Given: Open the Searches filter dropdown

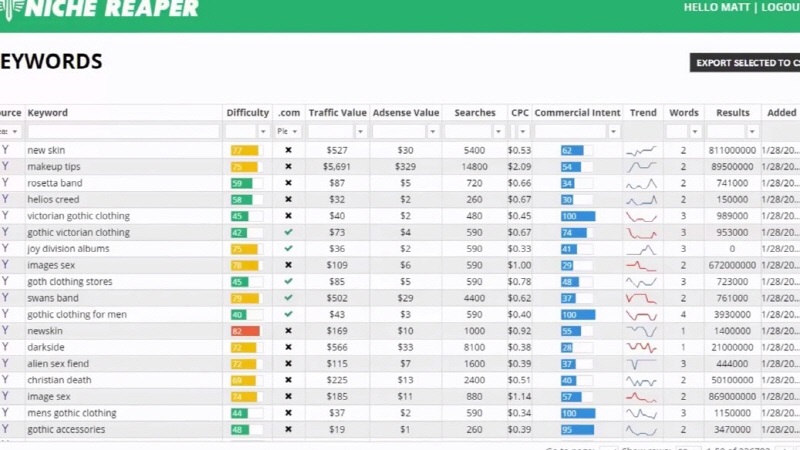Looking at the screenshot, I should (x=498, y=132).
